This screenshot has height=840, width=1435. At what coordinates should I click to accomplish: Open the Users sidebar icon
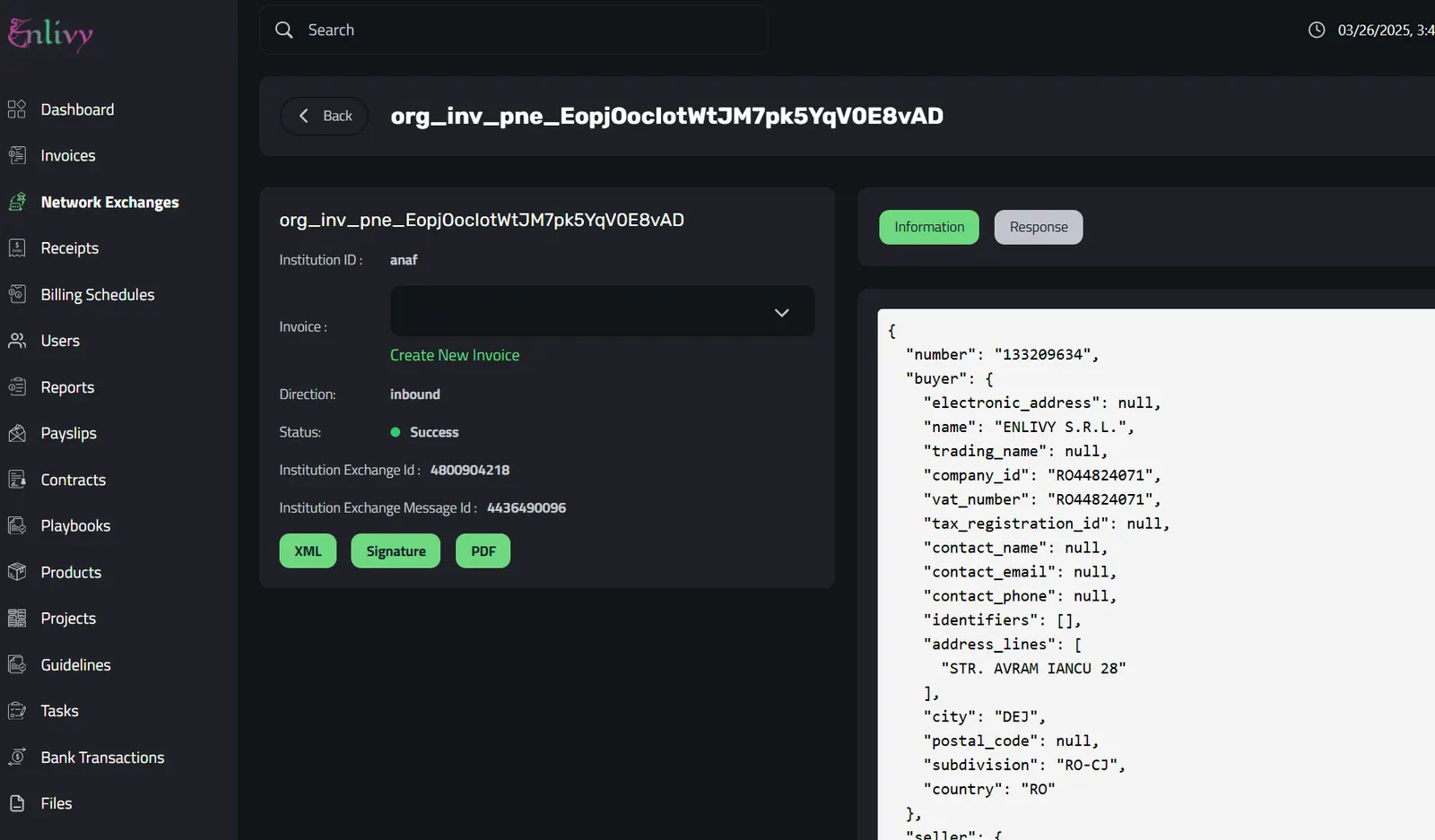(x=17, y=341)
